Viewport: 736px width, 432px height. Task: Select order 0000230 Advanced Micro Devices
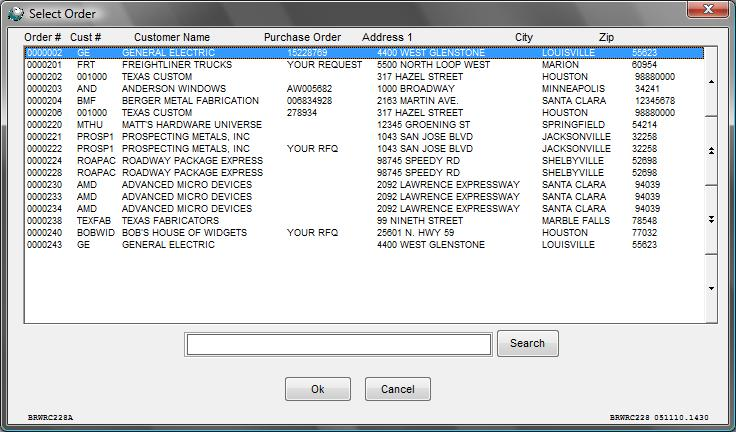coord(365,185)
